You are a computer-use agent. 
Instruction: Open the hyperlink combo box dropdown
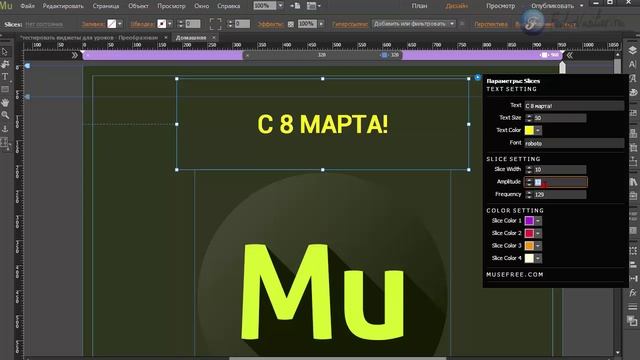tap(452, 24)
